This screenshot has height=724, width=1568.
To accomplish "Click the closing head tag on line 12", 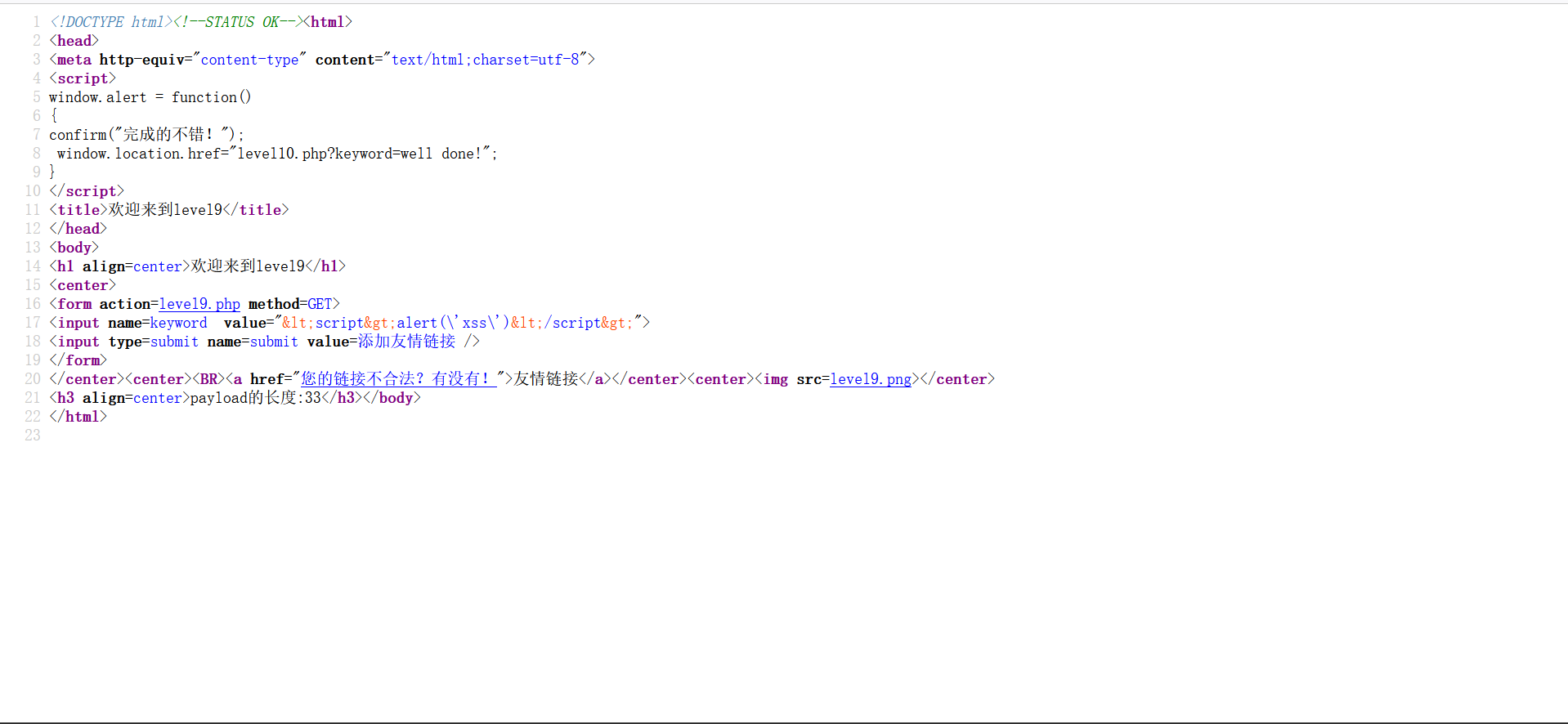I will pos(78,229).
